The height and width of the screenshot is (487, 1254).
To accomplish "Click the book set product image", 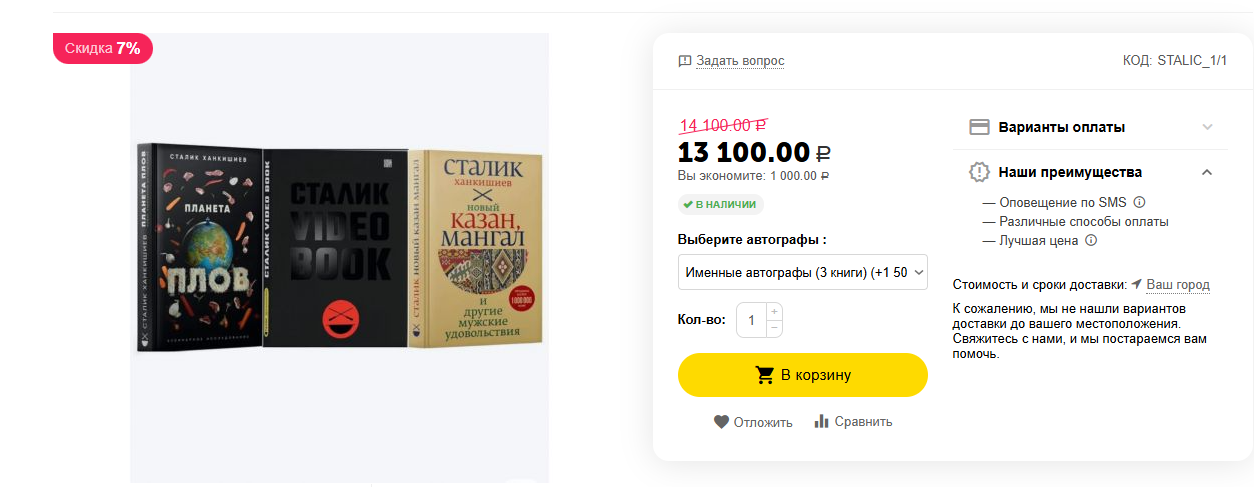I will [340, 250].
